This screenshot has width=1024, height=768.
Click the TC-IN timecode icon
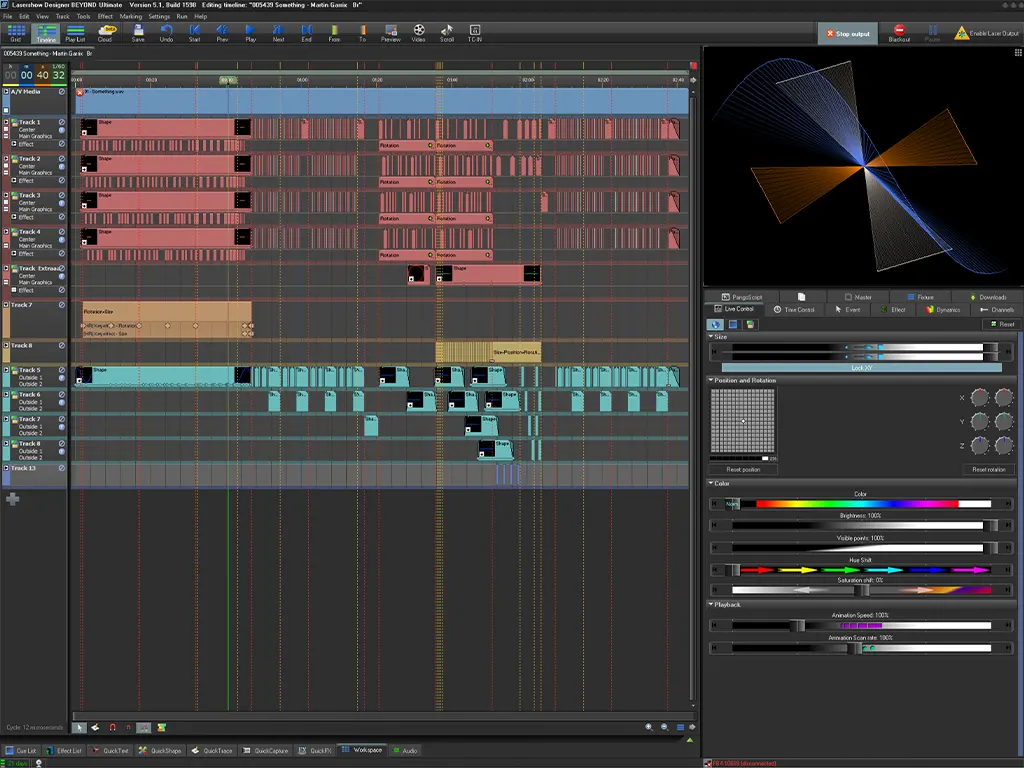[475, 33]
